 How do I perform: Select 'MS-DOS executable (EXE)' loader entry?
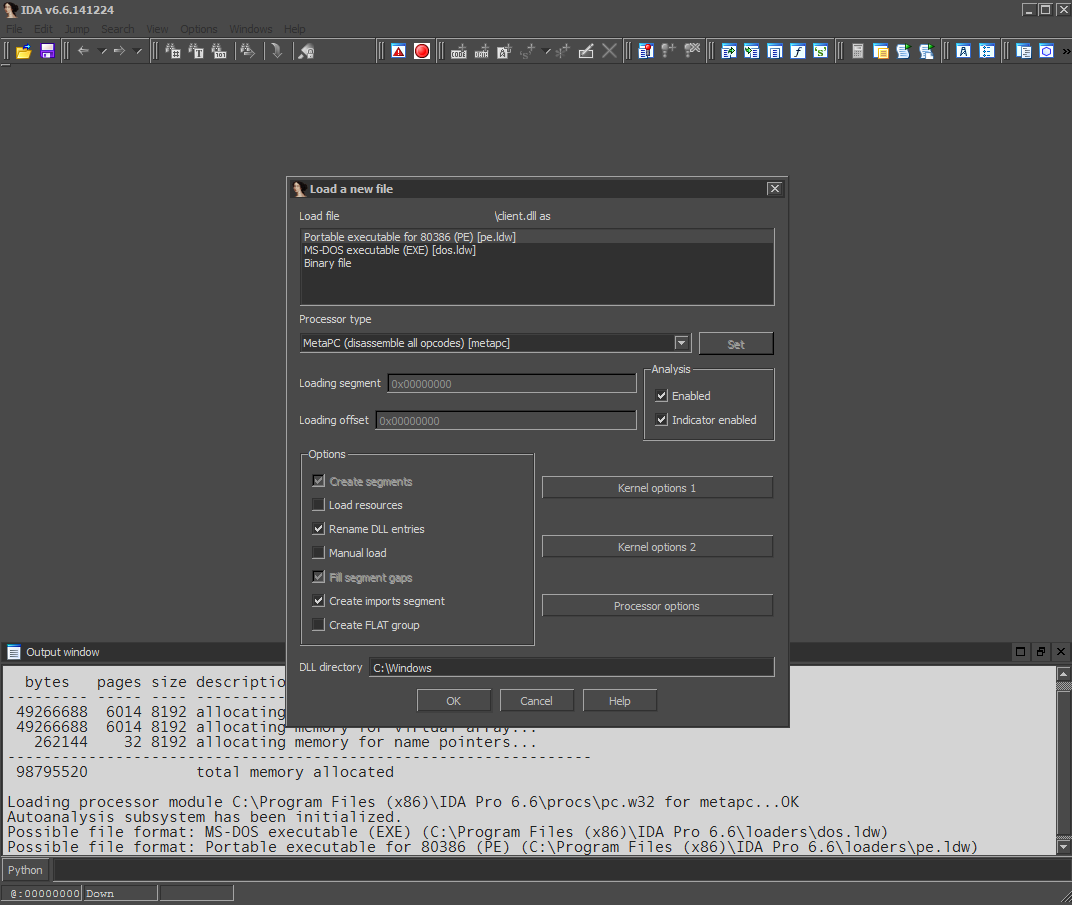(537, 250)
